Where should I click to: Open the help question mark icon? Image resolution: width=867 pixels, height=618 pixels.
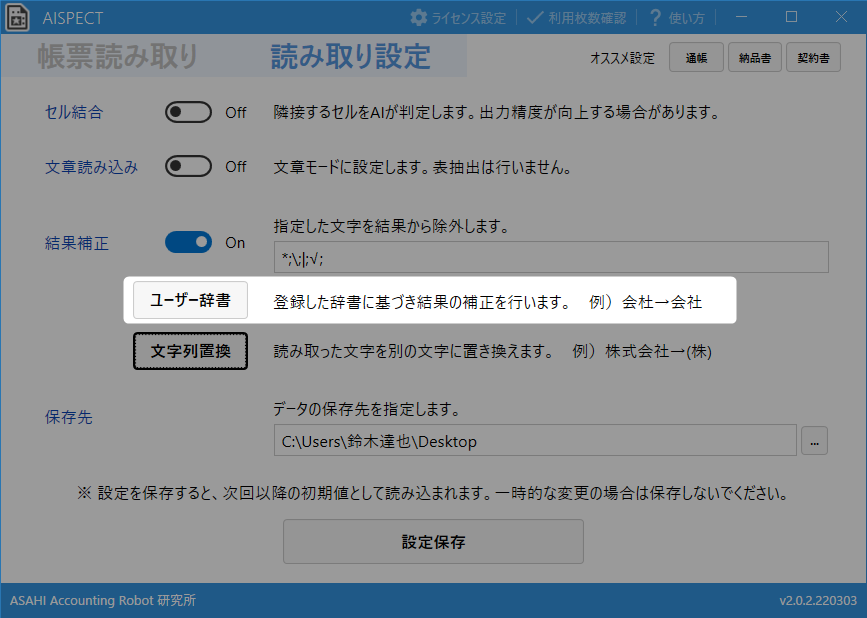656,18
